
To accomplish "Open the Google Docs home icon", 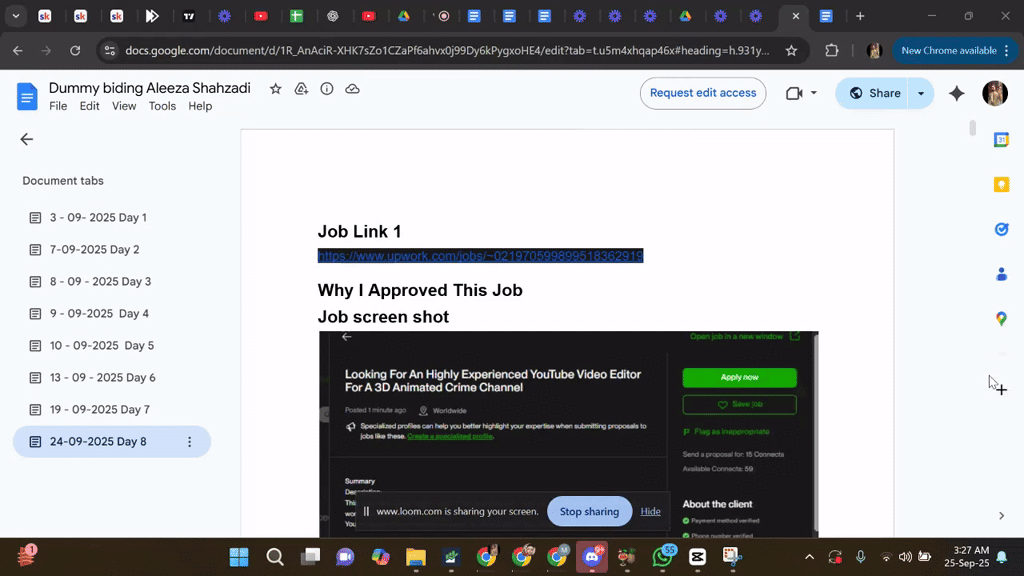I will tap(27, 97).
